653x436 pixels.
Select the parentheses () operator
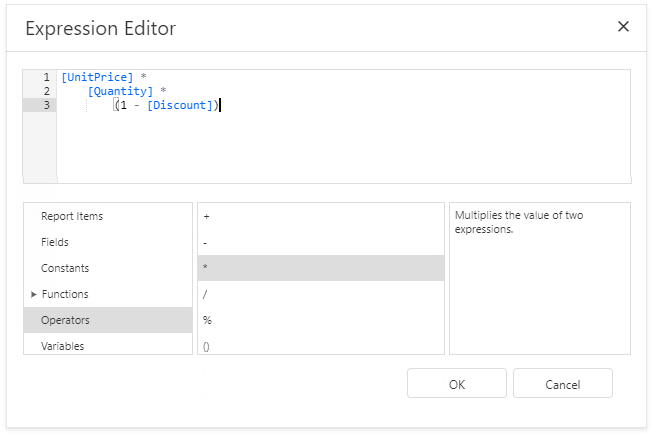(x=206, y=346)
